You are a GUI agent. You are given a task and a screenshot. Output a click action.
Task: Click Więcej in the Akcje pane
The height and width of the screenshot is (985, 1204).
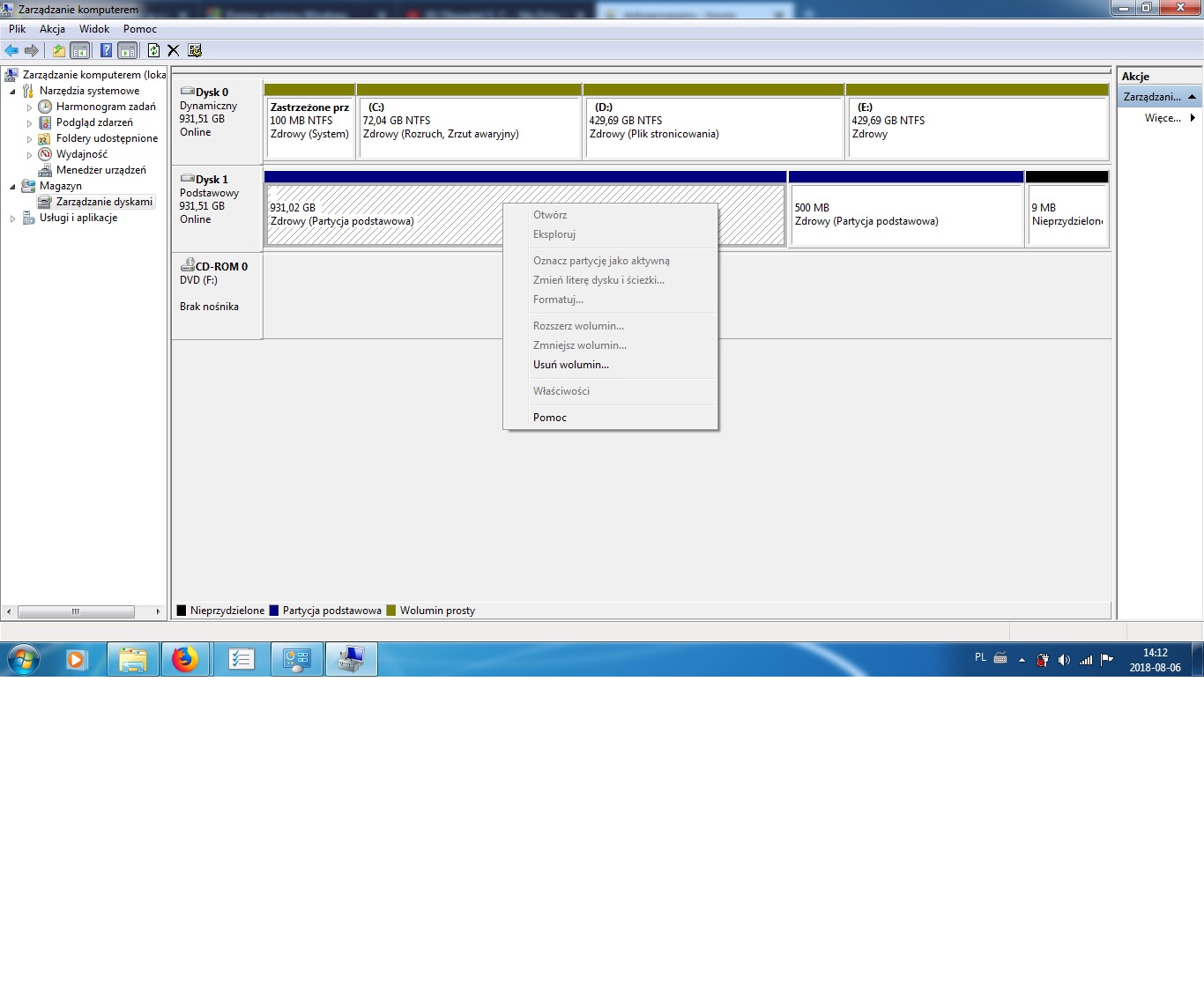[1162, 118]
